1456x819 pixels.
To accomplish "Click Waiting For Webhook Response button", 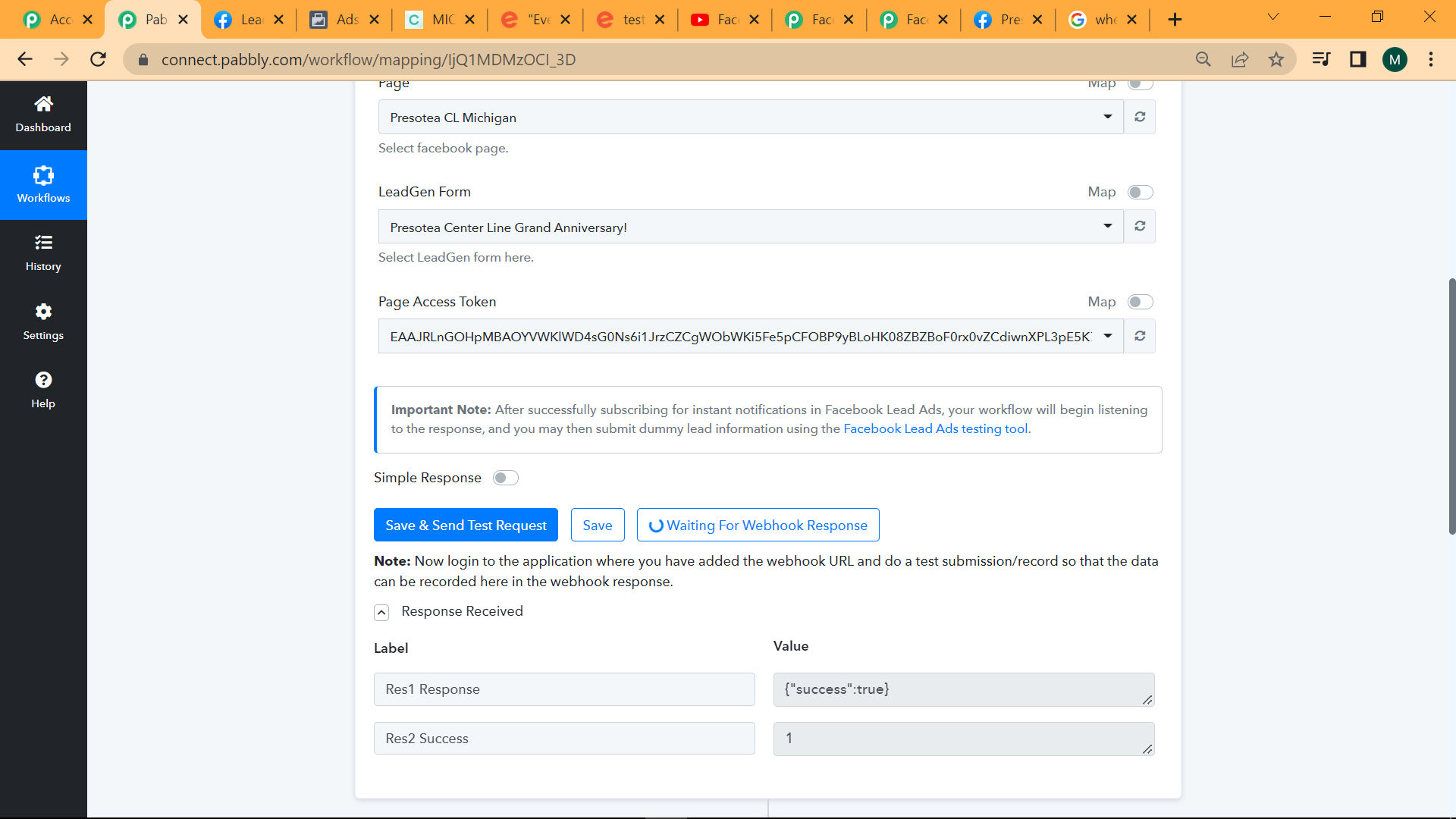I will [x=758, y=525].
